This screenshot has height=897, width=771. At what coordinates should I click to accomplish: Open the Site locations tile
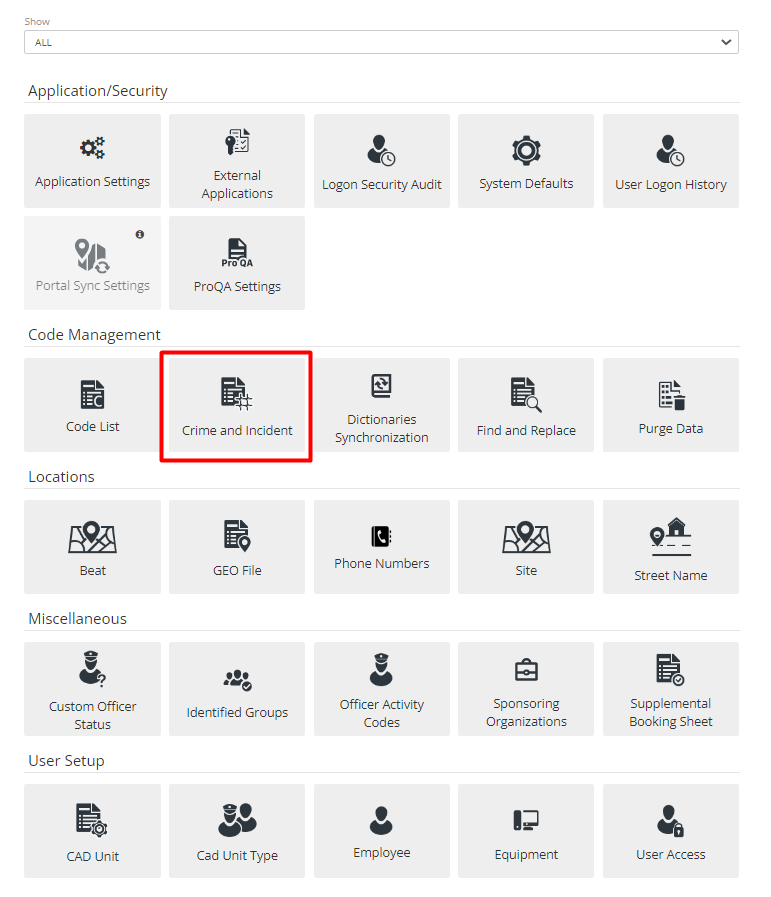pyautogui.click(x=526, y=547)
